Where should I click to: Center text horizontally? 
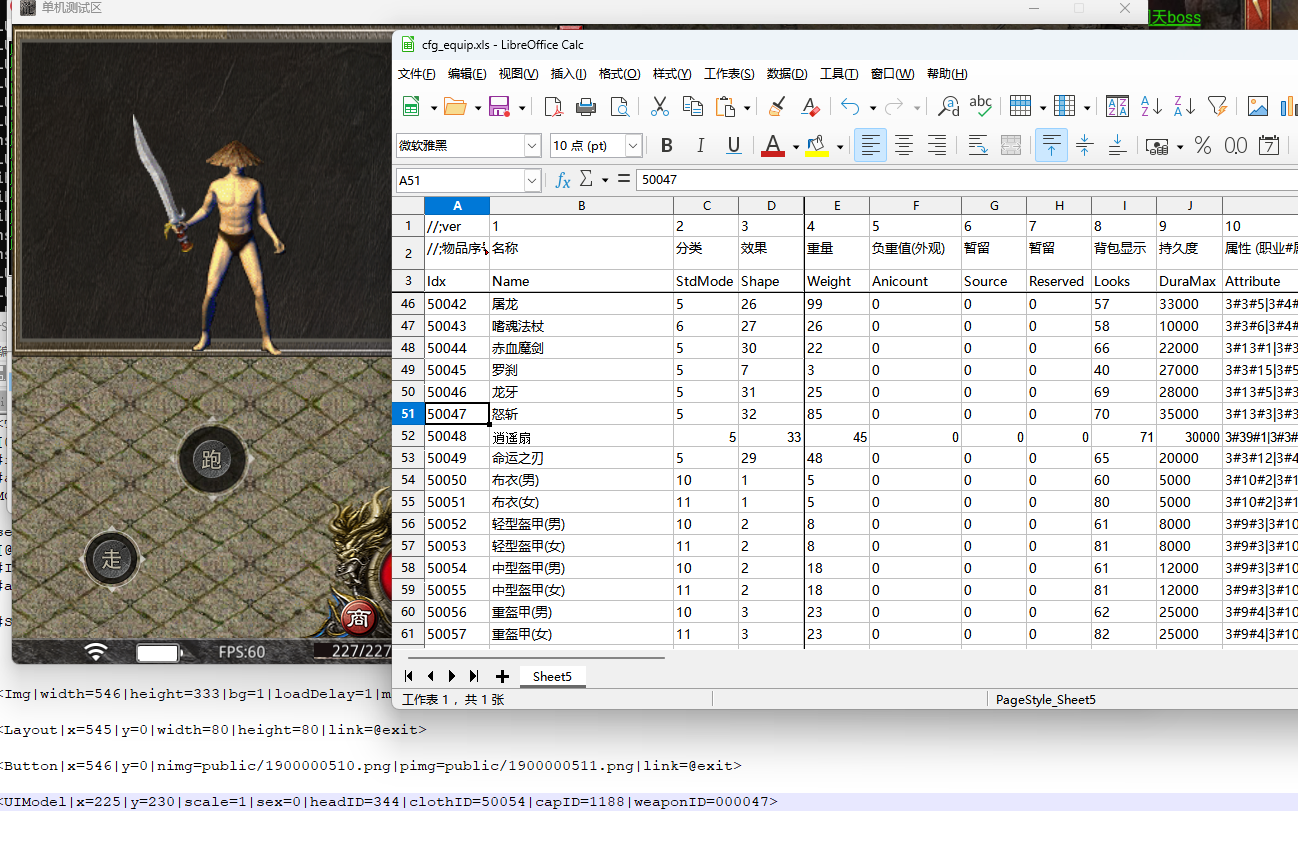904,146
